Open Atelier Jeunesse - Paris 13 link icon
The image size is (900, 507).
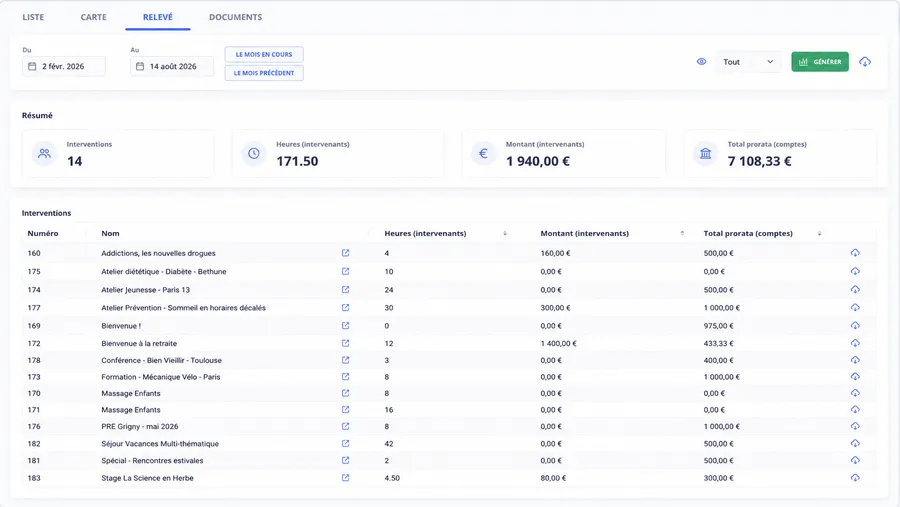pos(346,289)
